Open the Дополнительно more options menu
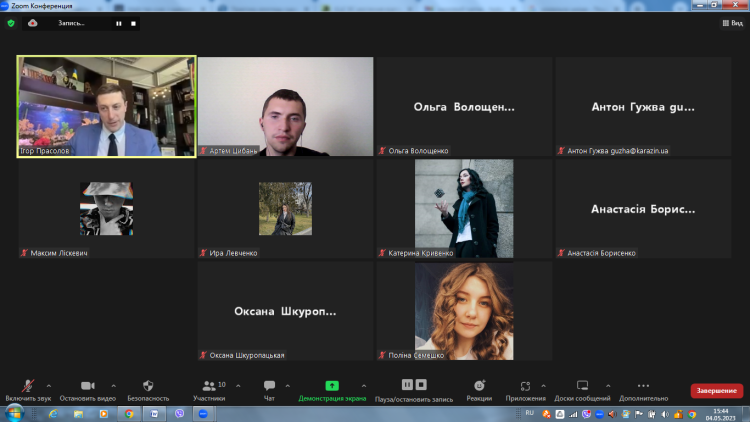The image size is (750, 422). [x=643, y=386]
